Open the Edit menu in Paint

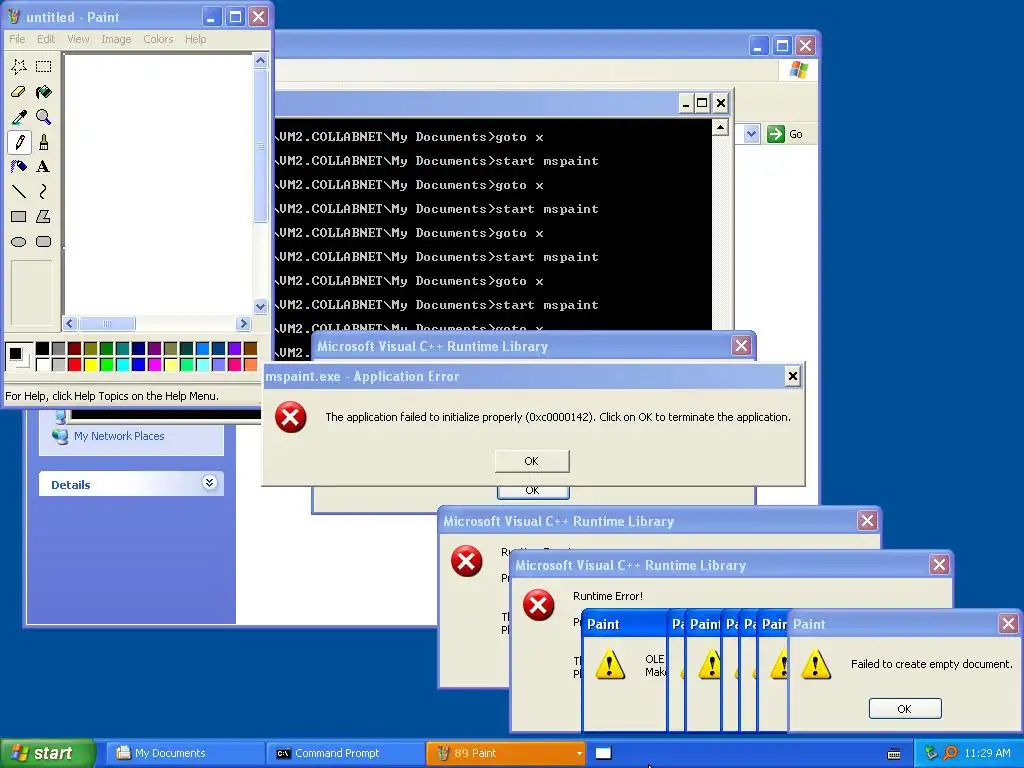46,39
